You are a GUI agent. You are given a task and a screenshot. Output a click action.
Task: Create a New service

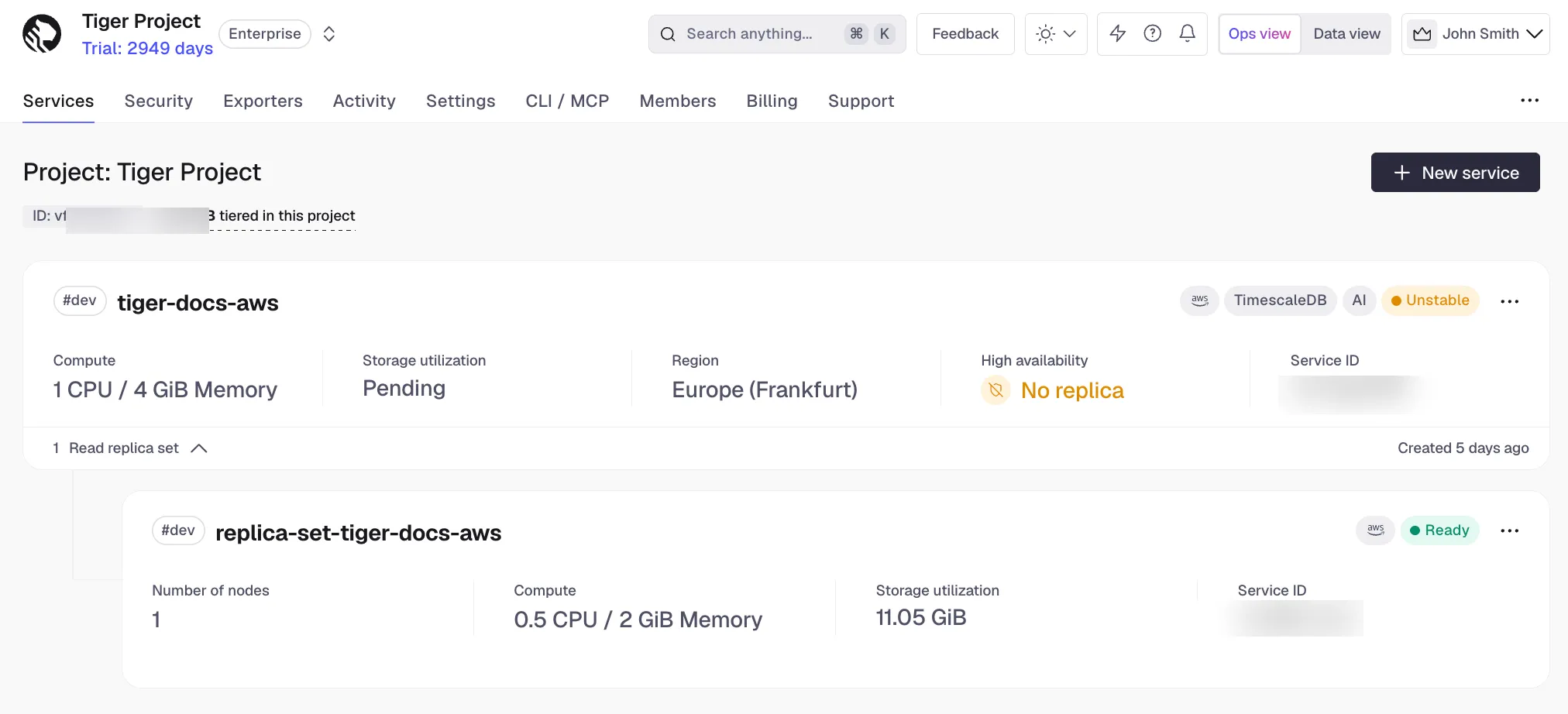tap(1456, 173)
